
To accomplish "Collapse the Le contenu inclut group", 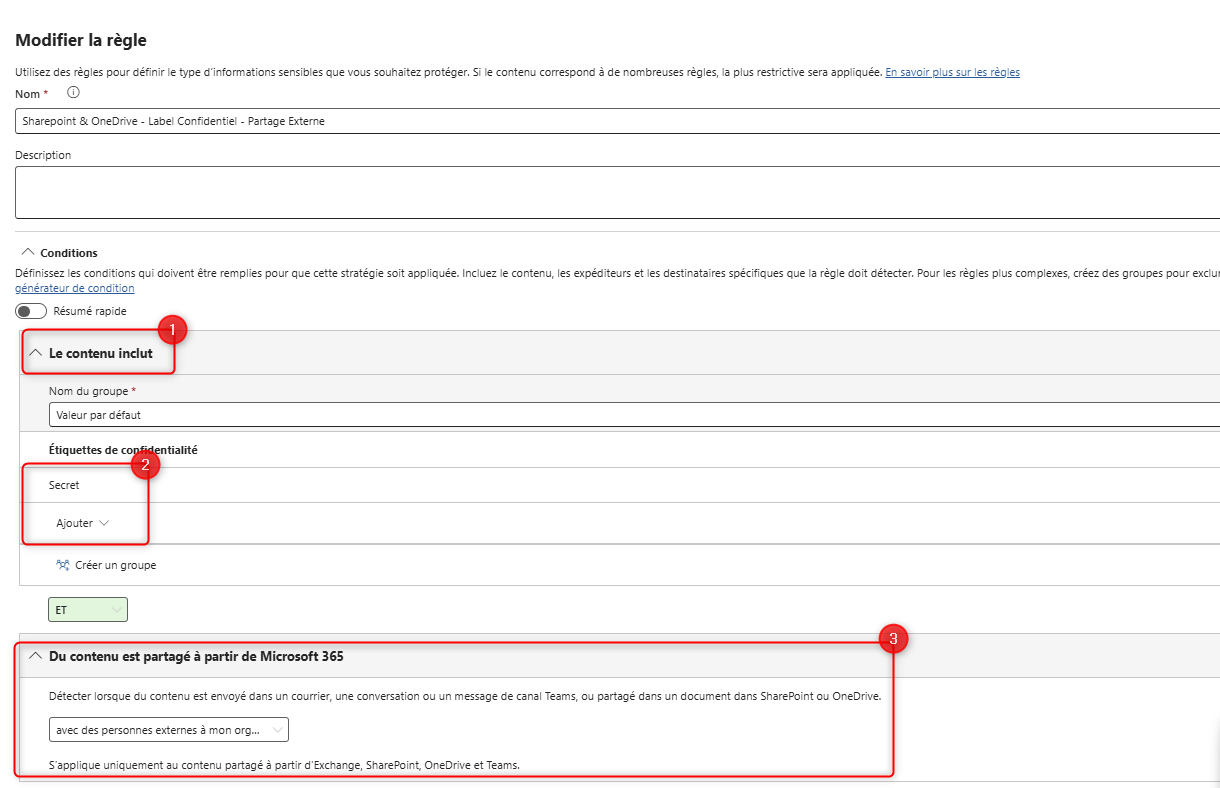I will (x=36, y=353).
